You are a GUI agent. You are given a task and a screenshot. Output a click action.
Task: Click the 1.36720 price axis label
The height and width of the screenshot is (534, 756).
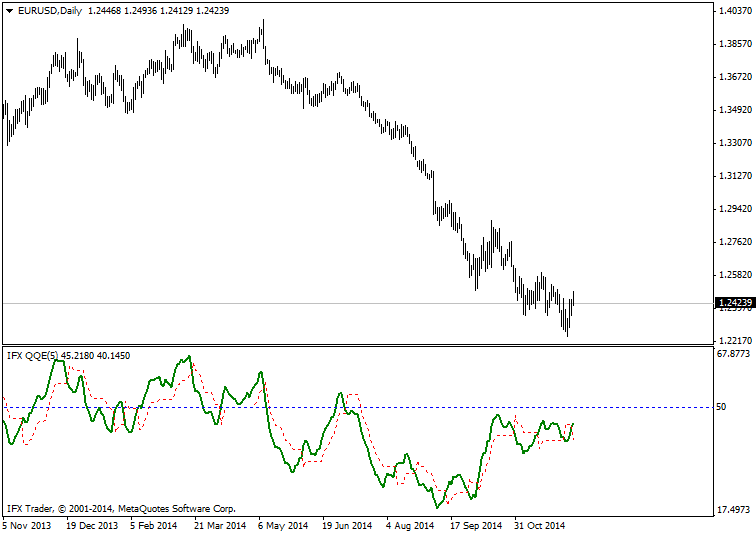tap(734, 77)
